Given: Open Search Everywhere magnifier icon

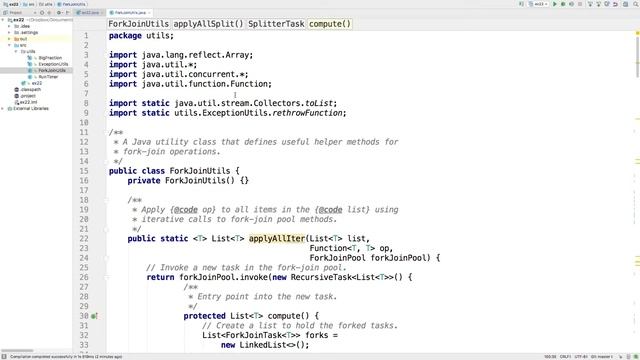Looking at the screenshot, I should (636, 4).
